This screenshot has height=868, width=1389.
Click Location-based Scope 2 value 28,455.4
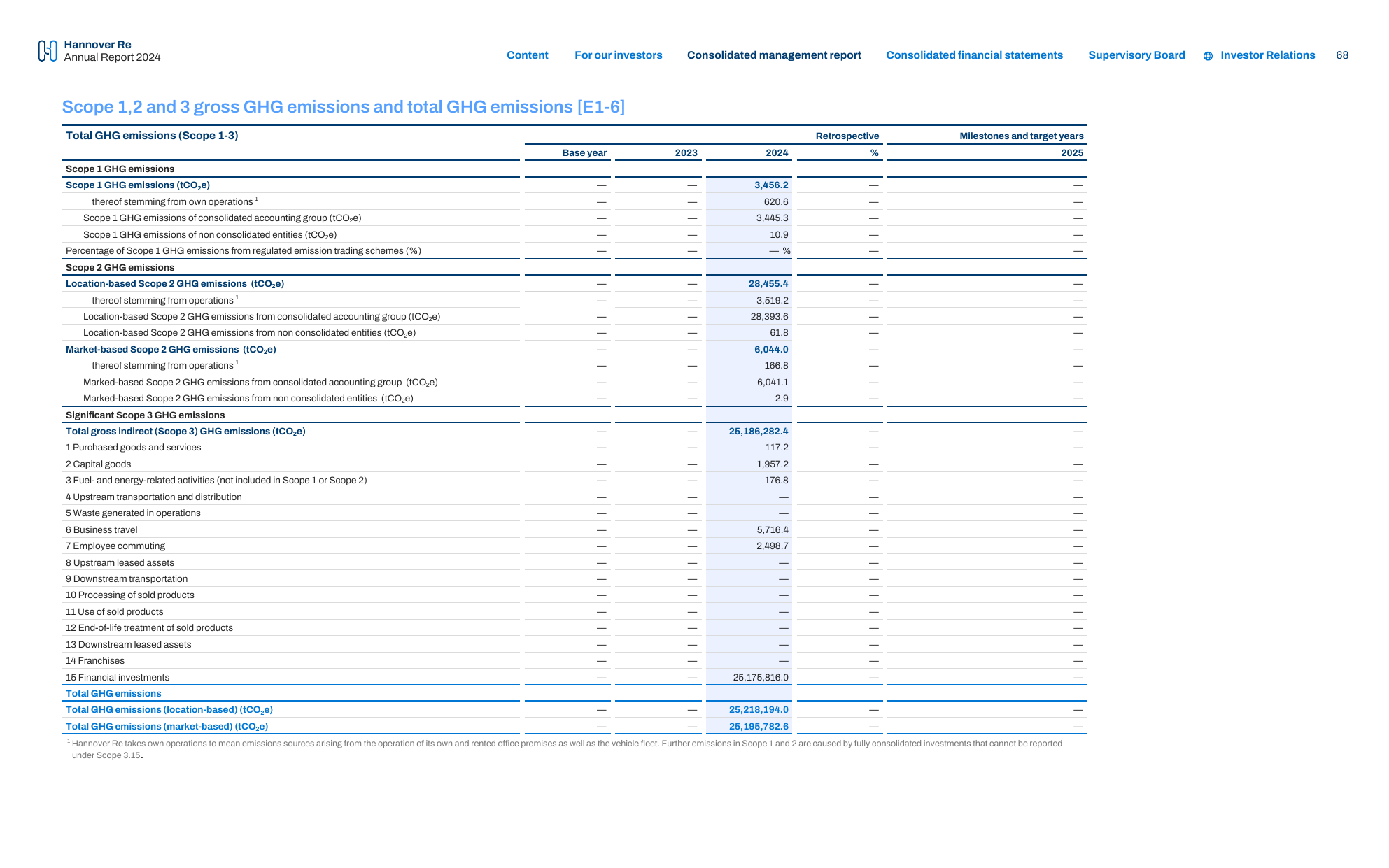pos(768,284)
